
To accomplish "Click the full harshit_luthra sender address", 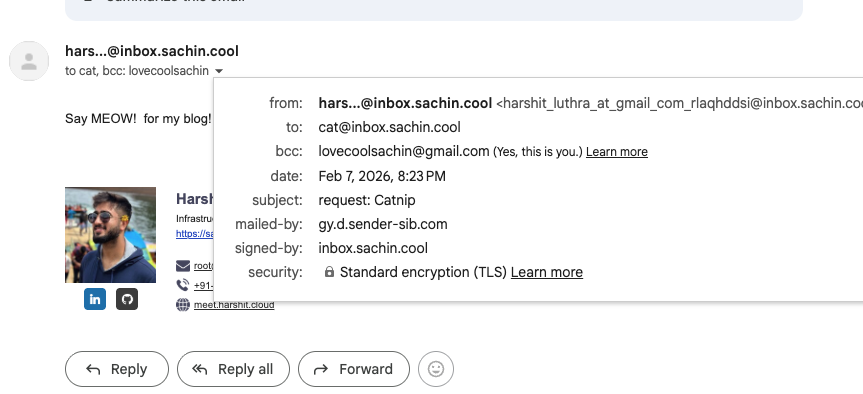I will click(x=679, y=103).
